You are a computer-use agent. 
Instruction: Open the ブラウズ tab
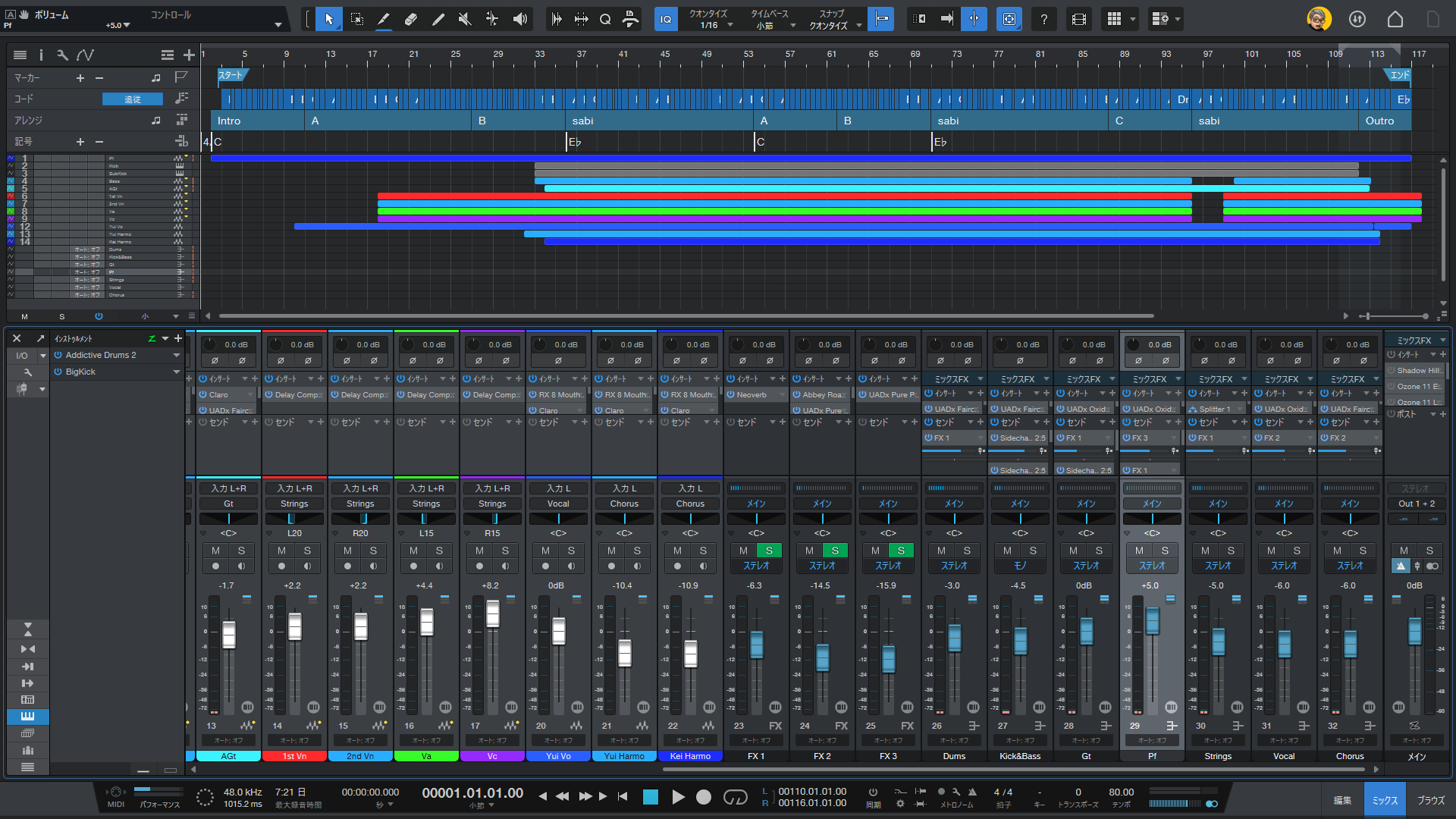[1431, 800]
